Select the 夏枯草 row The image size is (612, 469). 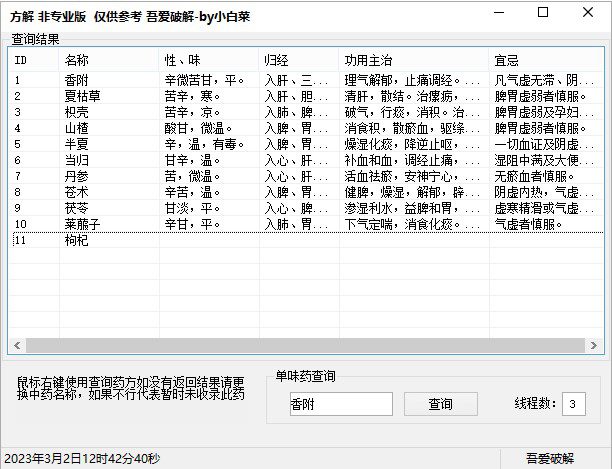[x=306, y=96]
